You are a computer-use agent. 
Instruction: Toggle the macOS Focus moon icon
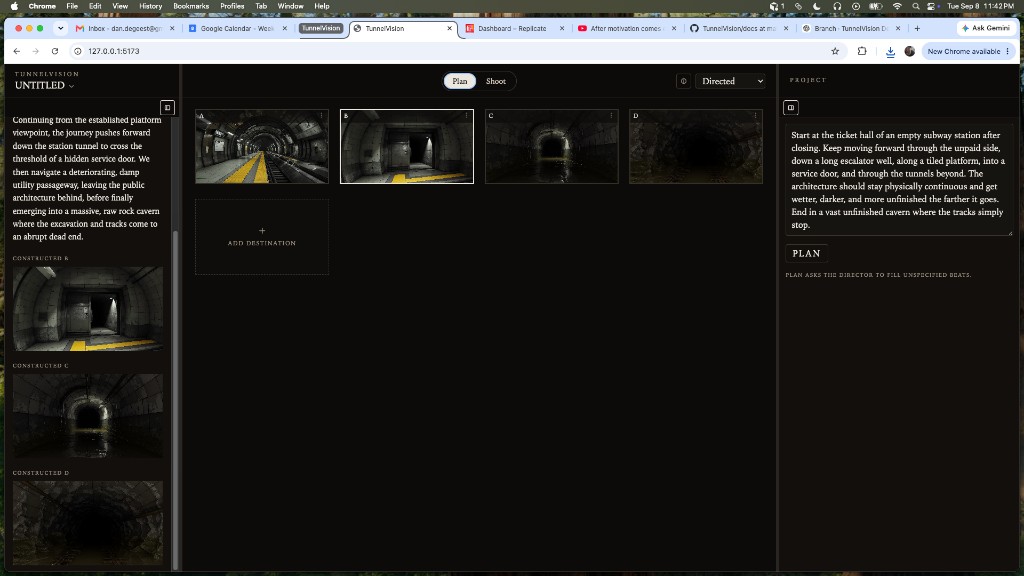817,6
